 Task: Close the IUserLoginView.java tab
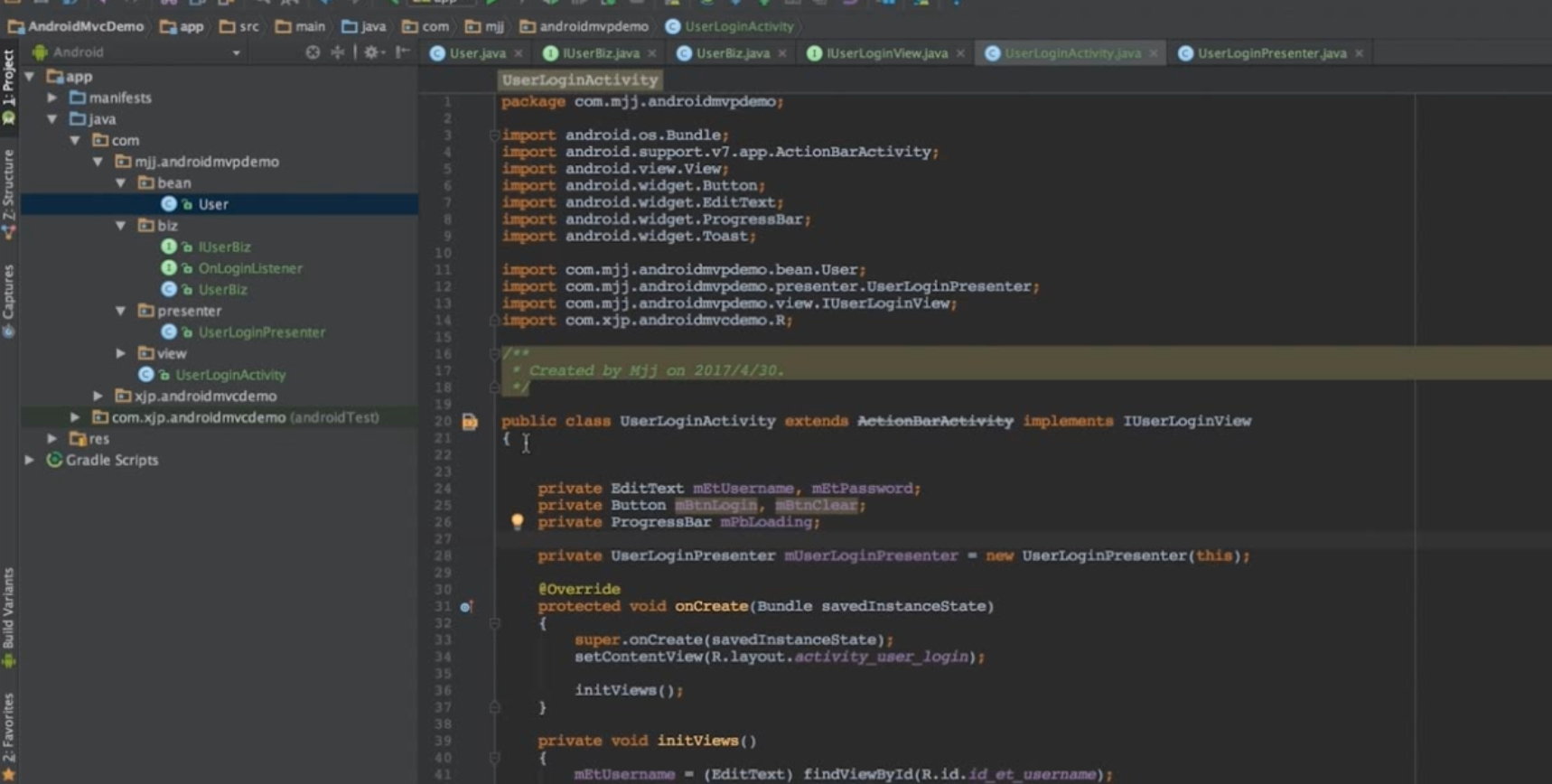click(960, 53)
